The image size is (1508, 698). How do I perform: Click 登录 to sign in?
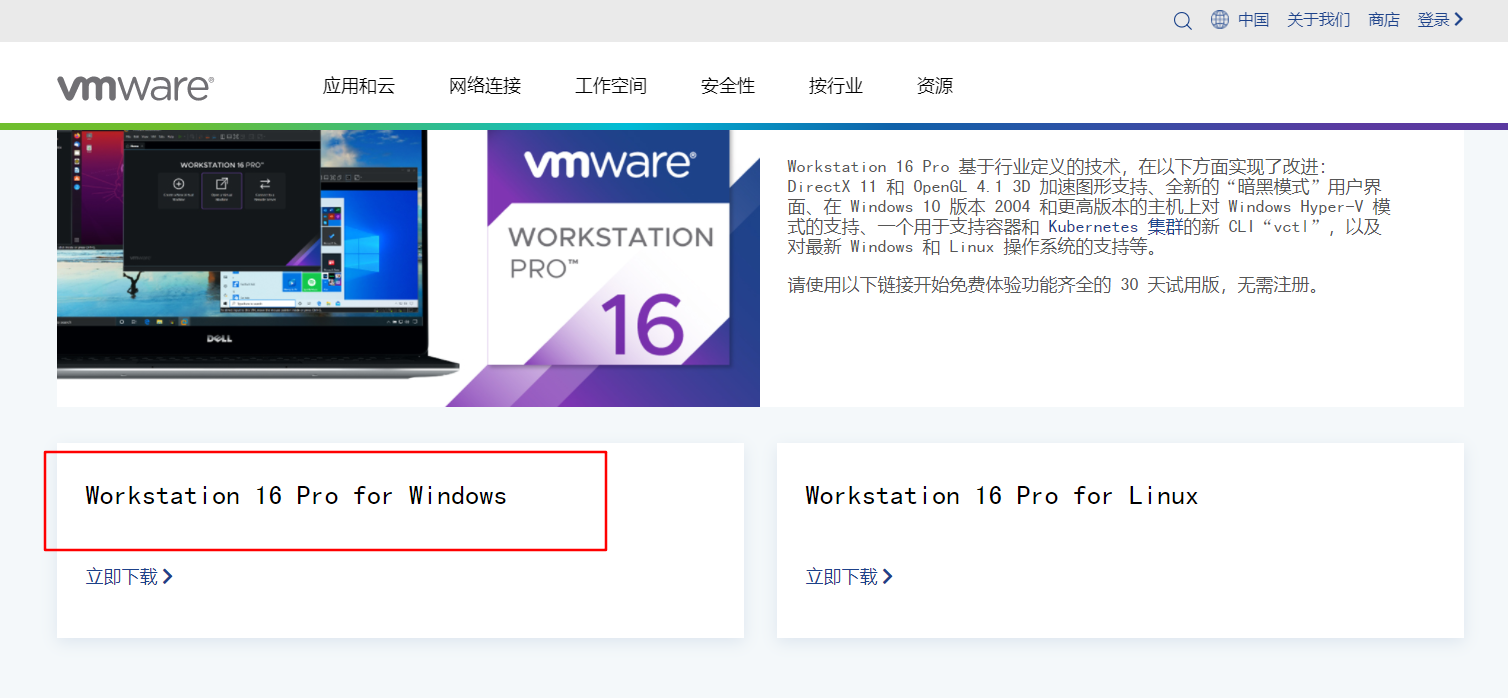tap(1434, 19)
